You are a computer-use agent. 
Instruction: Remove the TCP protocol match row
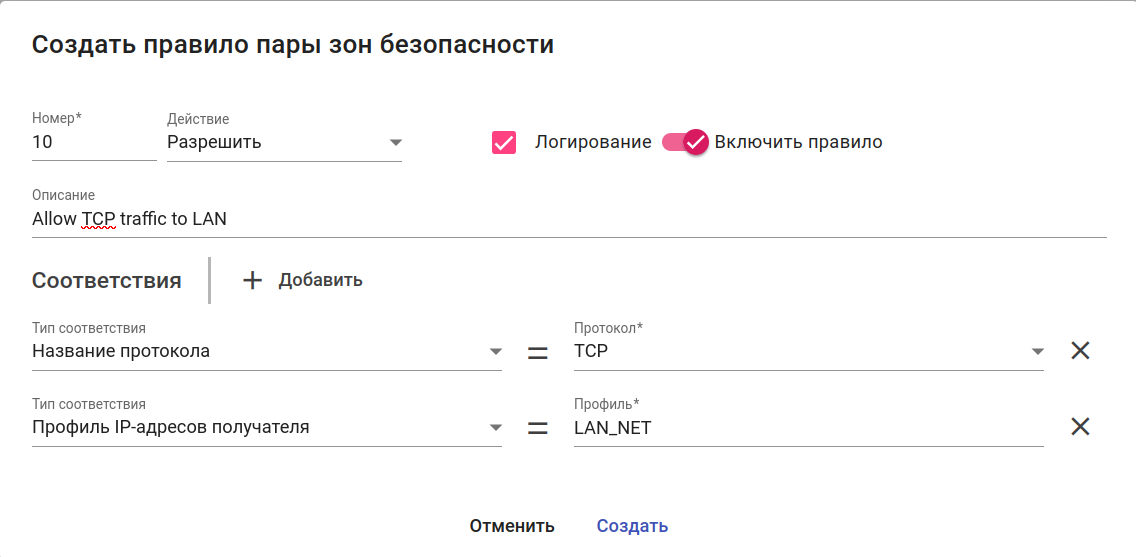tap(1080, 351)
